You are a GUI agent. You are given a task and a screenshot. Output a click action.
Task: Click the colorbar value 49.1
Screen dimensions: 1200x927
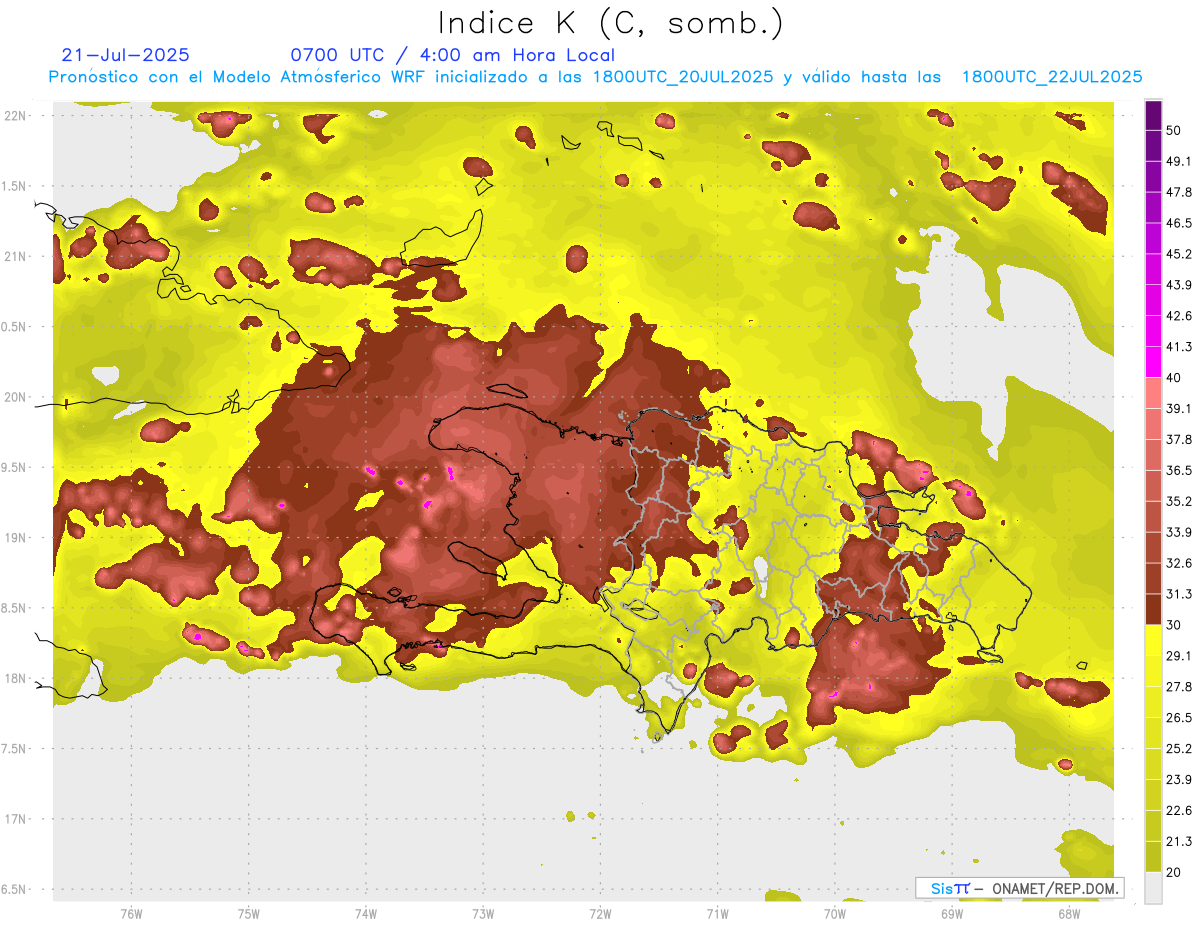1178,161
